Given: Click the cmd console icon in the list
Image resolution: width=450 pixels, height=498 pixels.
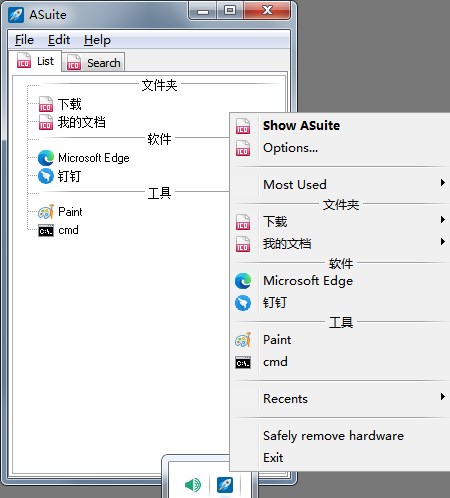Looking at the screenshot, I should click(x=46, y=231).
